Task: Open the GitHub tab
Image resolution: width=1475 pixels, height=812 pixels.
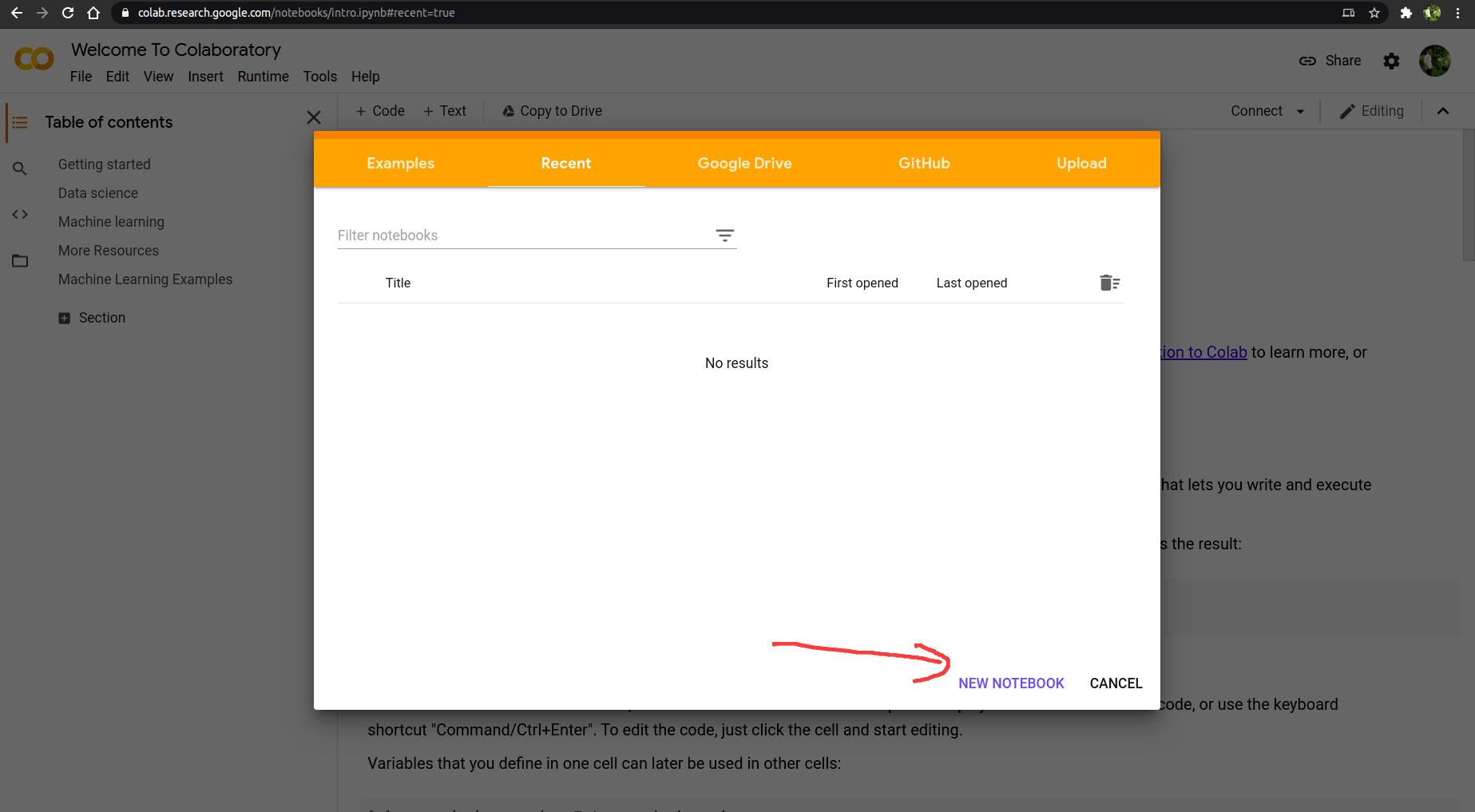Action: [x=924, y=163]
